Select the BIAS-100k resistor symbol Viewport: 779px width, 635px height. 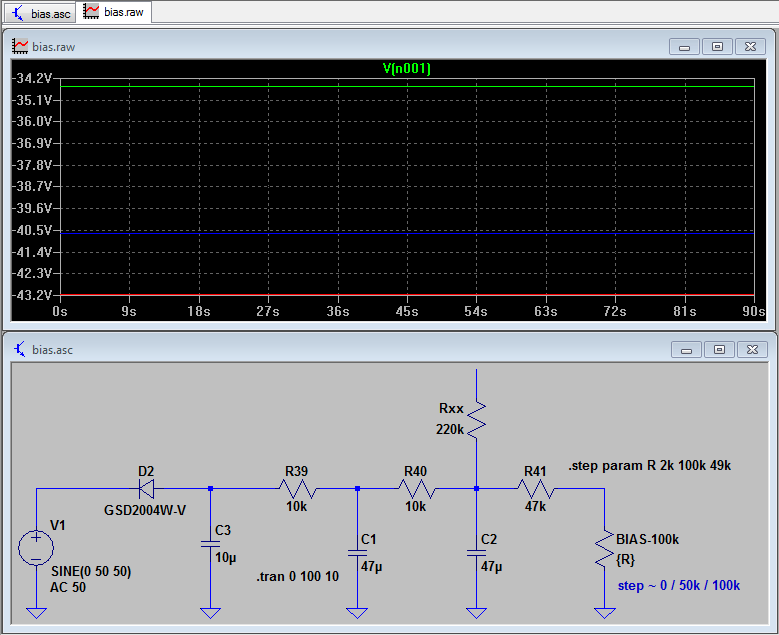604,547
